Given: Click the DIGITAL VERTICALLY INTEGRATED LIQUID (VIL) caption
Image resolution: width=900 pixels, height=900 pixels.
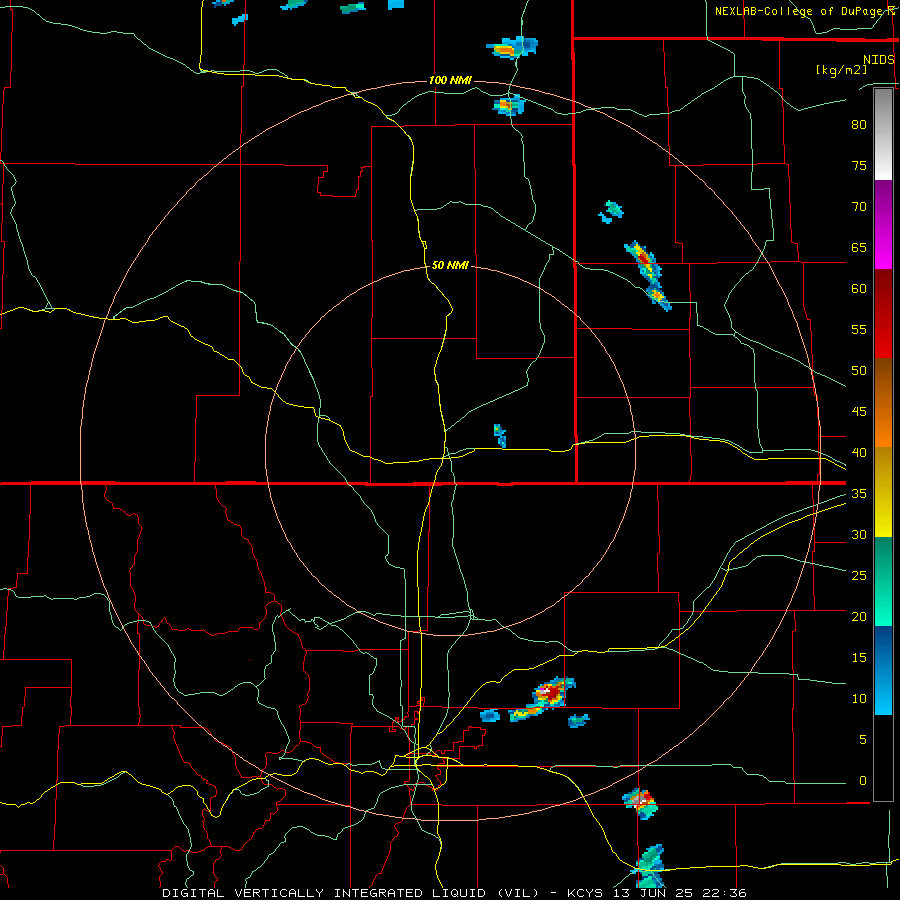Looking at the screenshot, I should point(351,893).
